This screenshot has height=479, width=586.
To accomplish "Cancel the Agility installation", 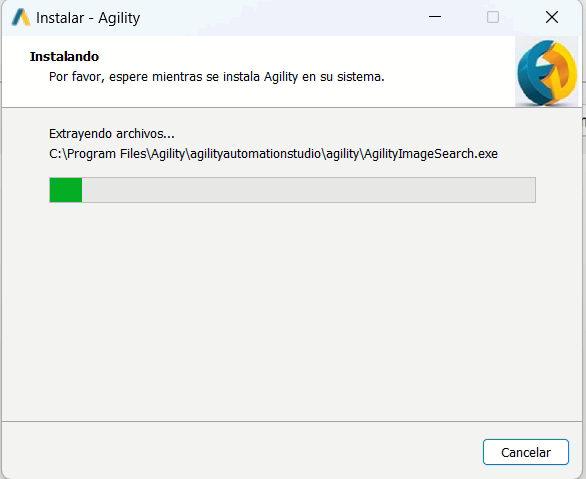I will (525, 452).
